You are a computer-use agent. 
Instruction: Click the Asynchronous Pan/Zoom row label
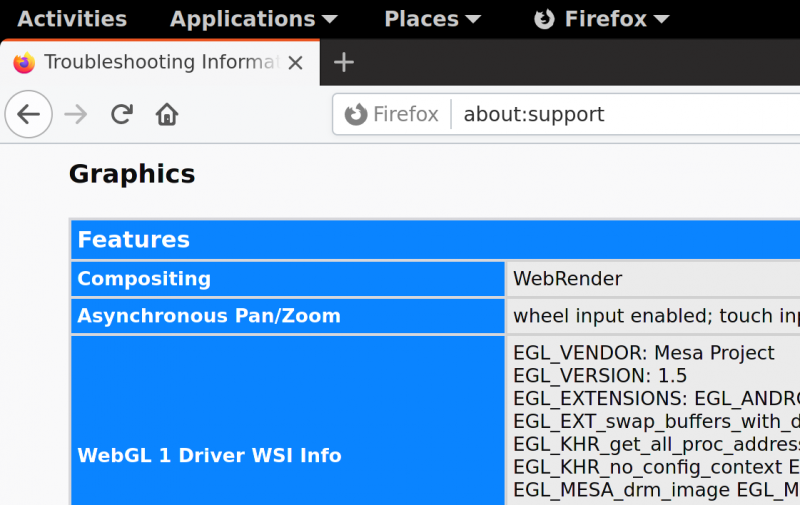point(288,316)
